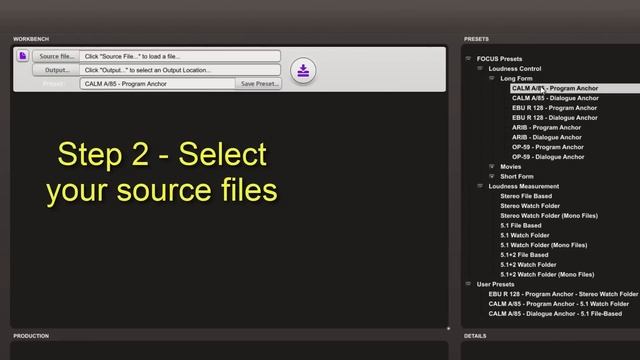Click the Output... location button
This screenshot has width=640, height=360.
[x=56, y=70]
